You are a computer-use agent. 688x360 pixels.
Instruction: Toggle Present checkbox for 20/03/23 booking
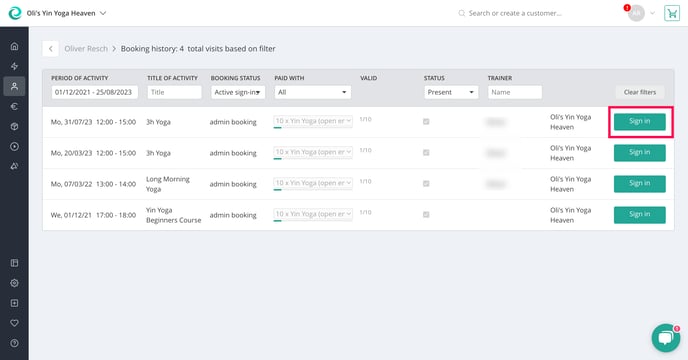[426, 153]
